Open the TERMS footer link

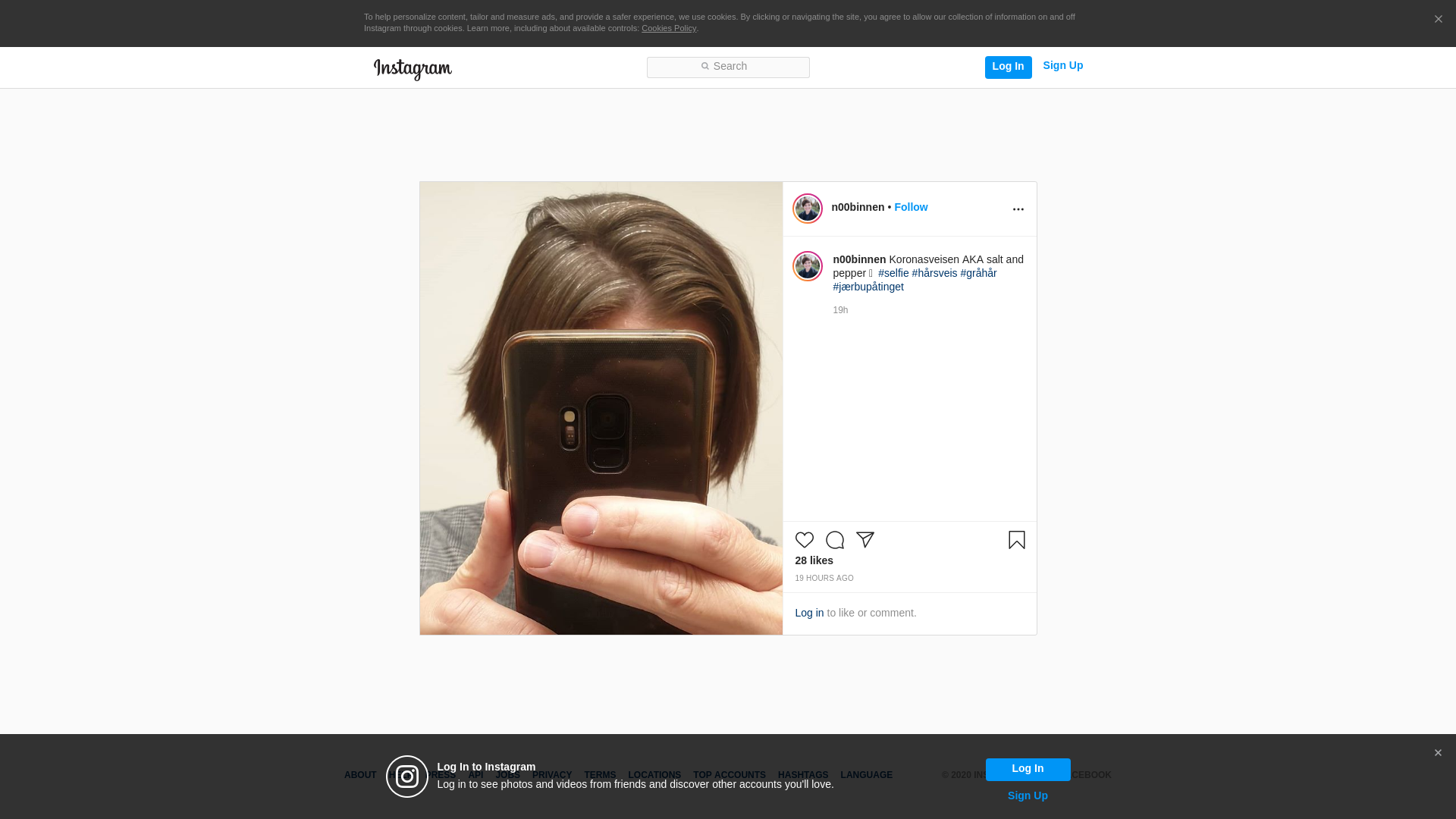(600, 775)
